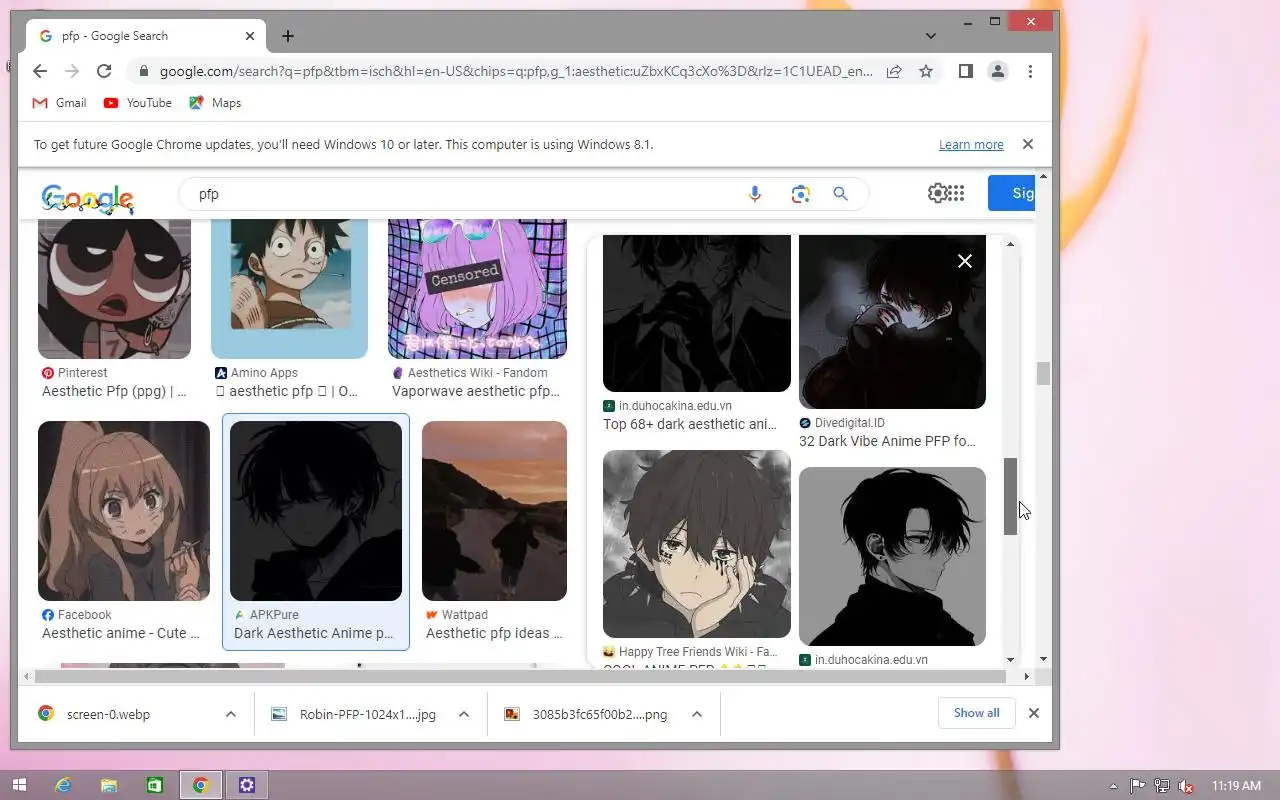
Task: Click the Google logo
Action: coord(88,197)
